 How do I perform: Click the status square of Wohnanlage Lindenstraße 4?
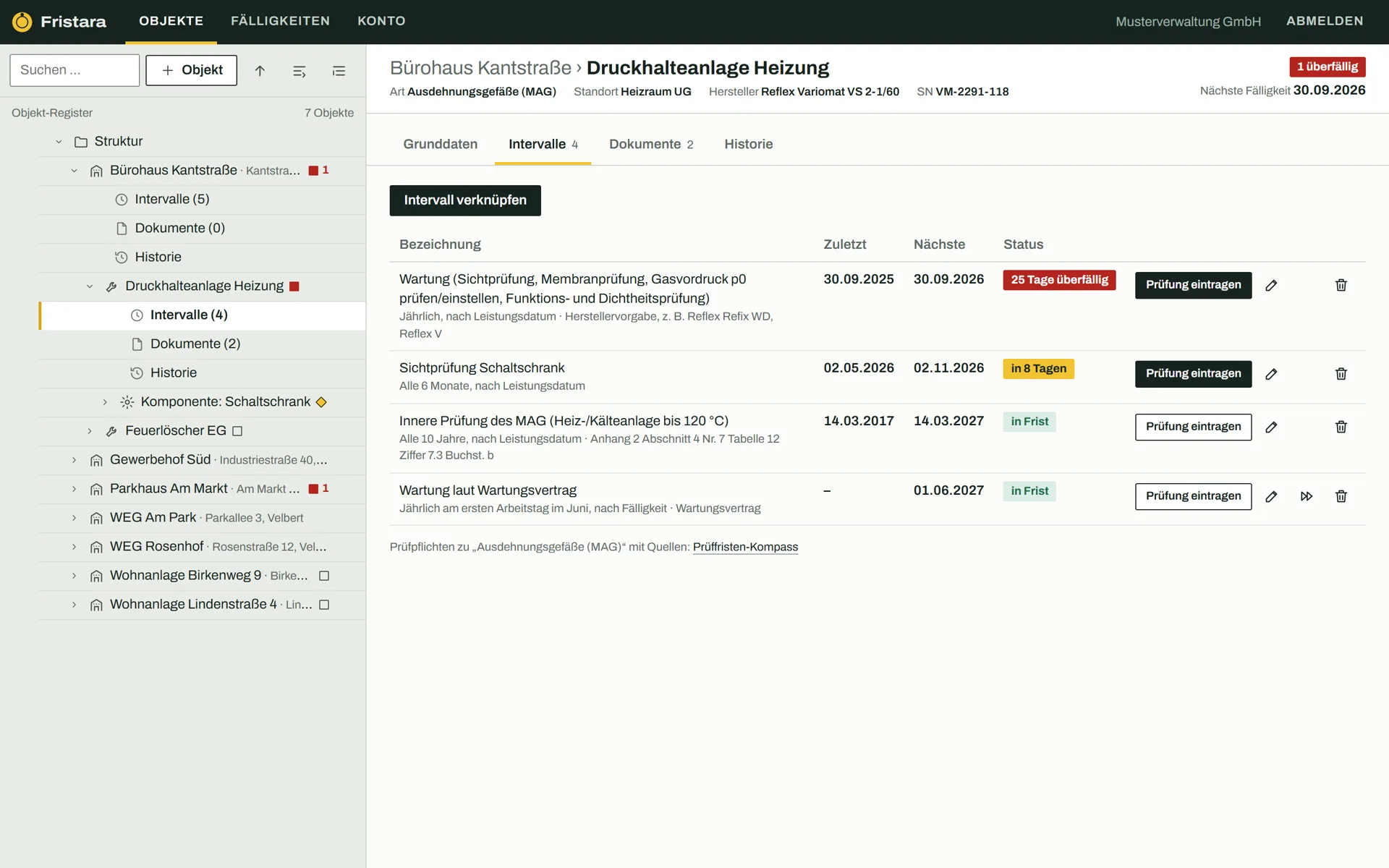[x=324, y=605]
